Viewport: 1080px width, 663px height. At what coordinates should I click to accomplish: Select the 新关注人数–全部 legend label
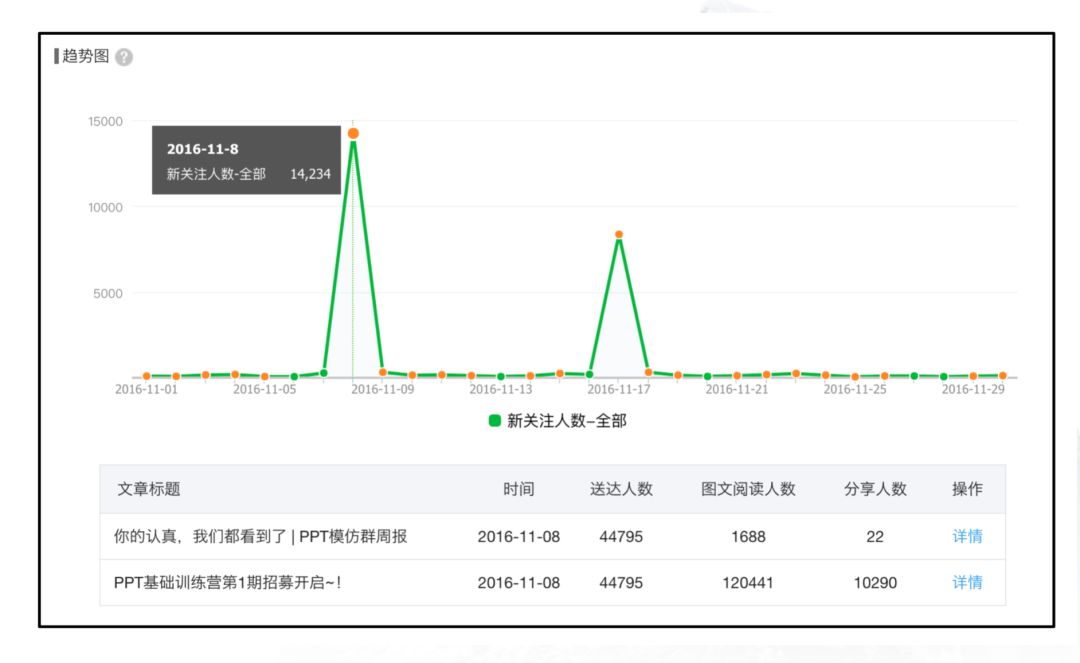(567, 421)
